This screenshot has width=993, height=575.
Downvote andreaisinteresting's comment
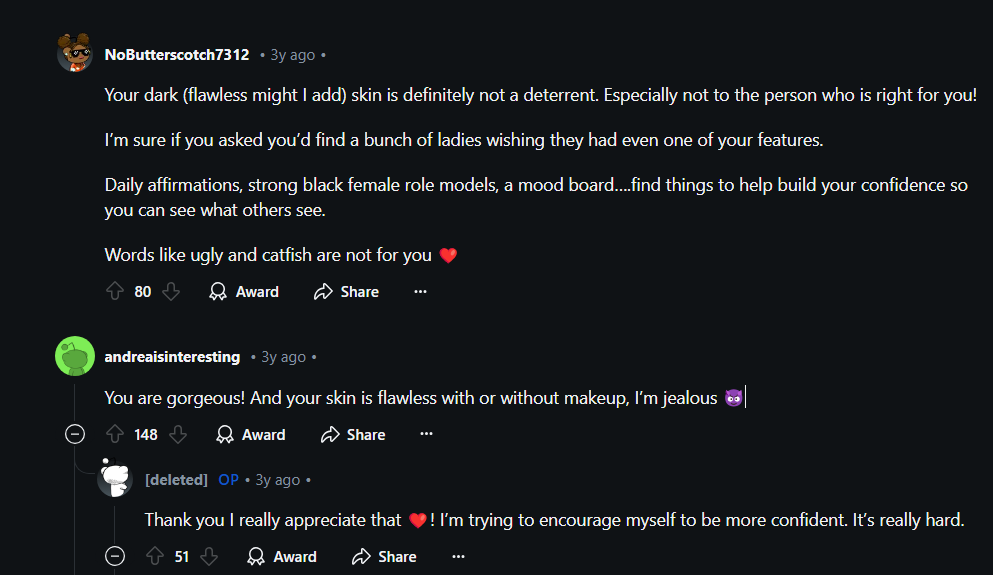178,435
